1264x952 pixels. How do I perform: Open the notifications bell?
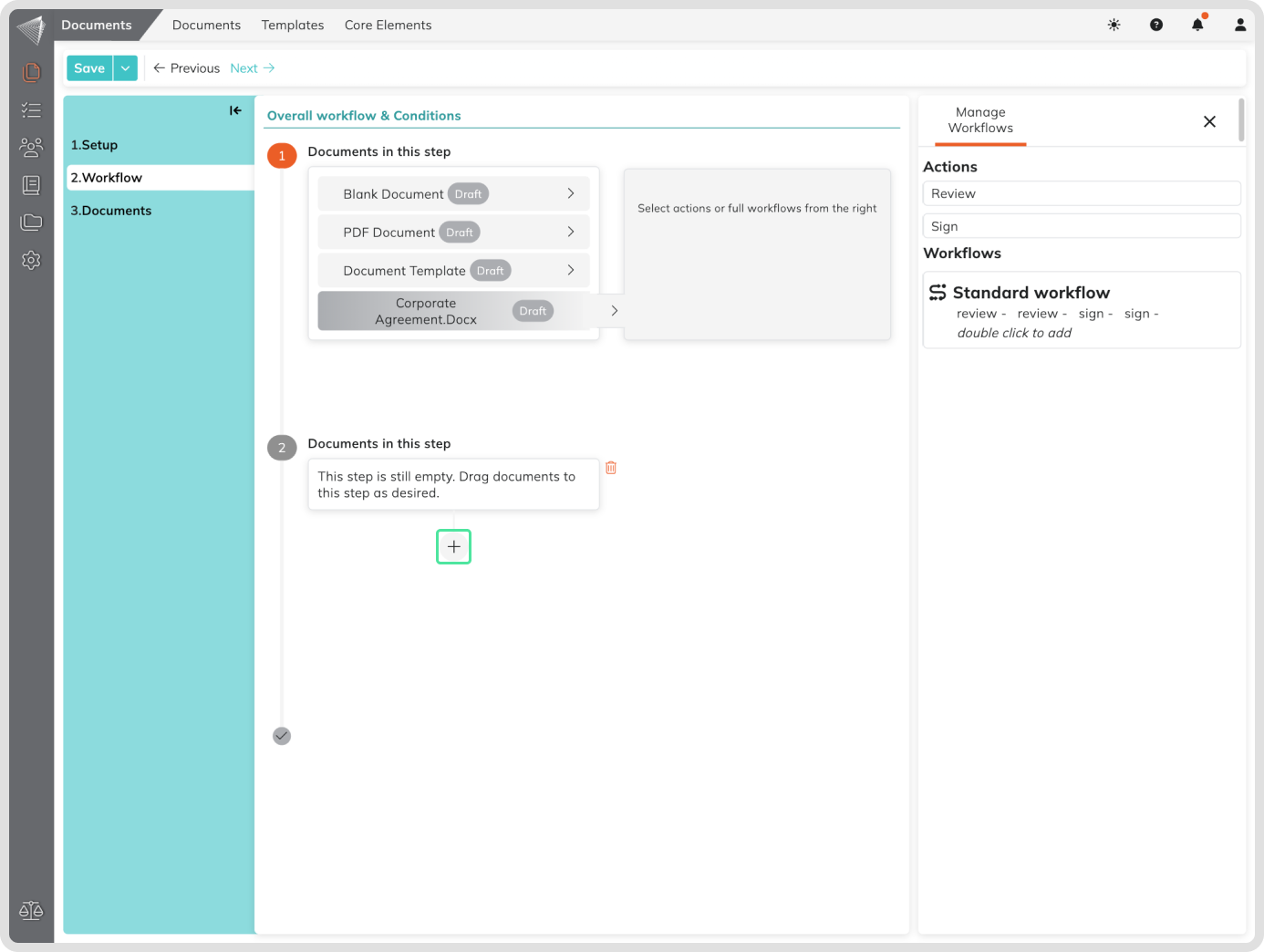pos(1197,25)
